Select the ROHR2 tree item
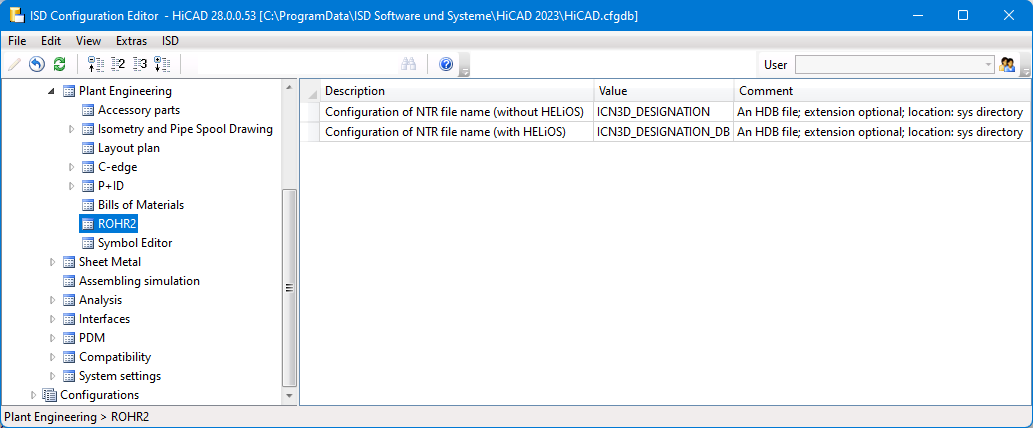The image size is (1033, 428). click(x=117, y=224)
